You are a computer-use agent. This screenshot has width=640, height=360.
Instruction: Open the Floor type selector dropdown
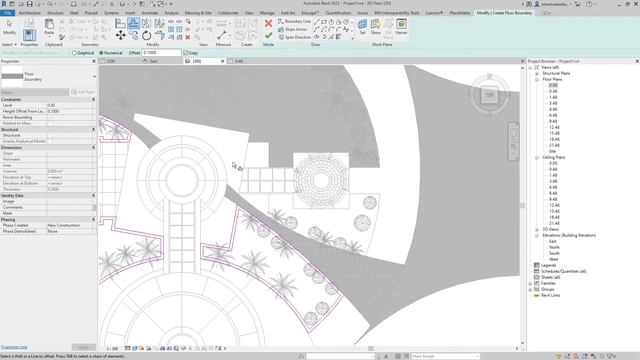94,77
